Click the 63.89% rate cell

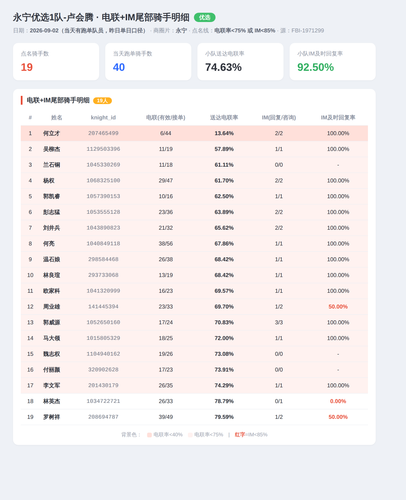click(224, 212)
